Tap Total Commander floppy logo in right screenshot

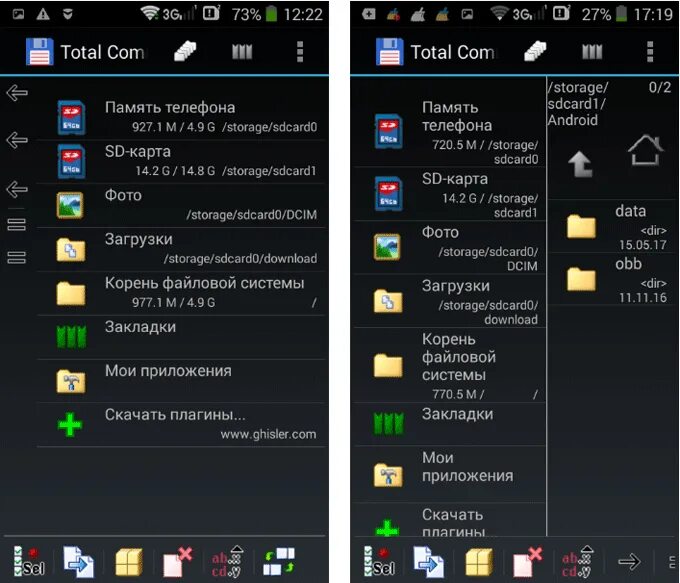click(x=389, y=52)
